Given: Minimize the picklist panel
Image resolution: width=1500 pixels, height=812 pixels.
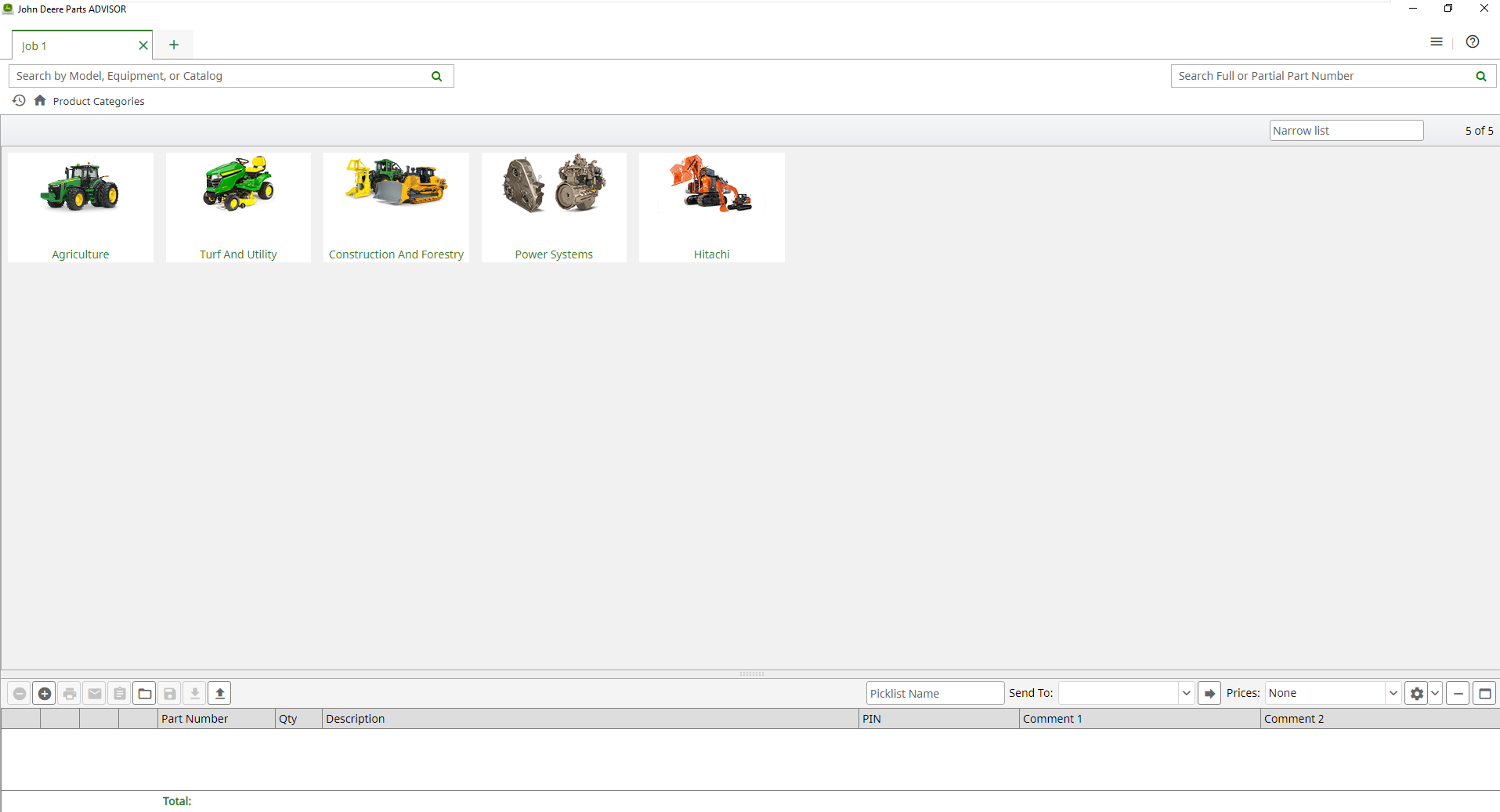Looking at the screenshot, I should (x=1458, y=693).
